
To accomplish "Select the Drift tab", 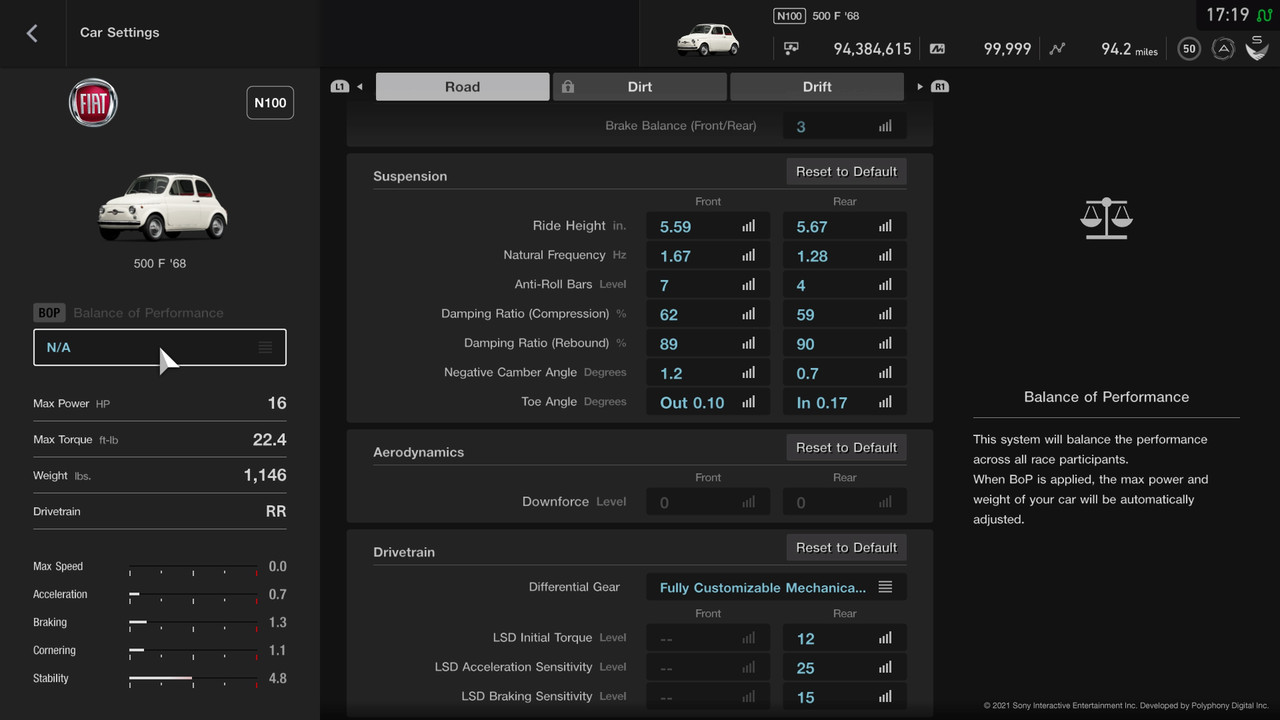I will tap(817, 87).
